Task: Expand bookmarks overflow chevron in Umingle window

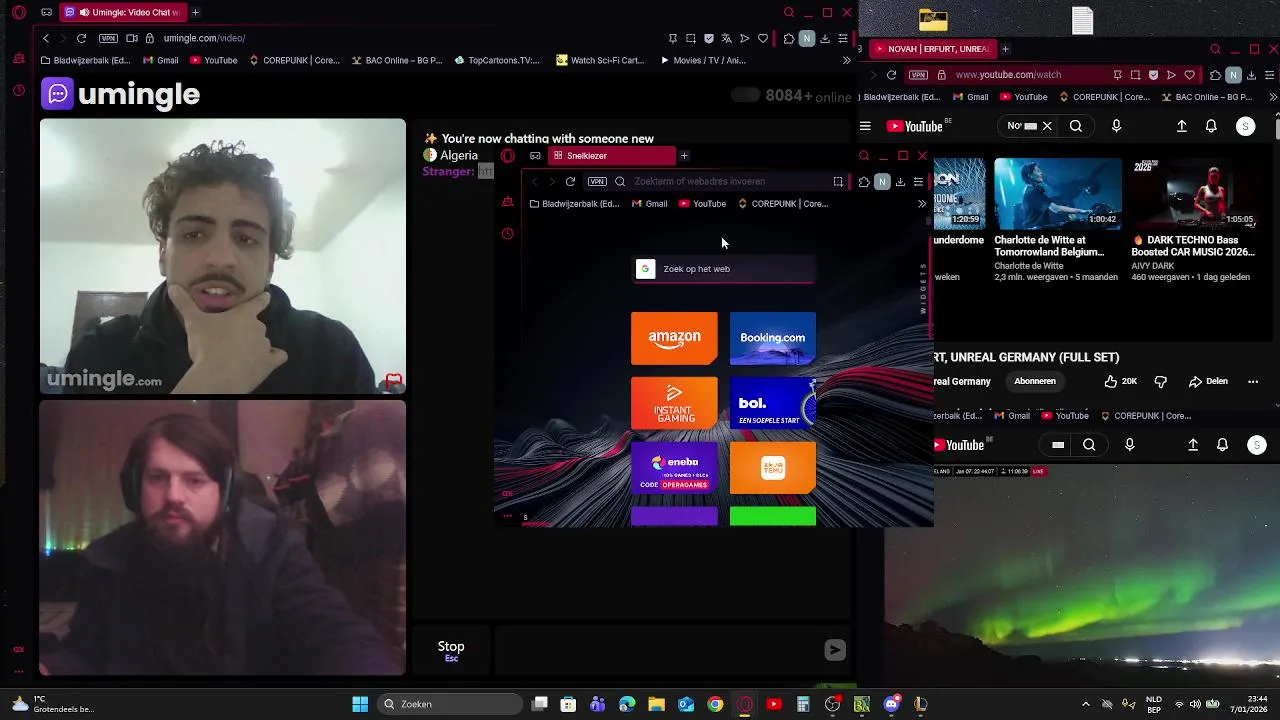Action: tap(846, 60)
